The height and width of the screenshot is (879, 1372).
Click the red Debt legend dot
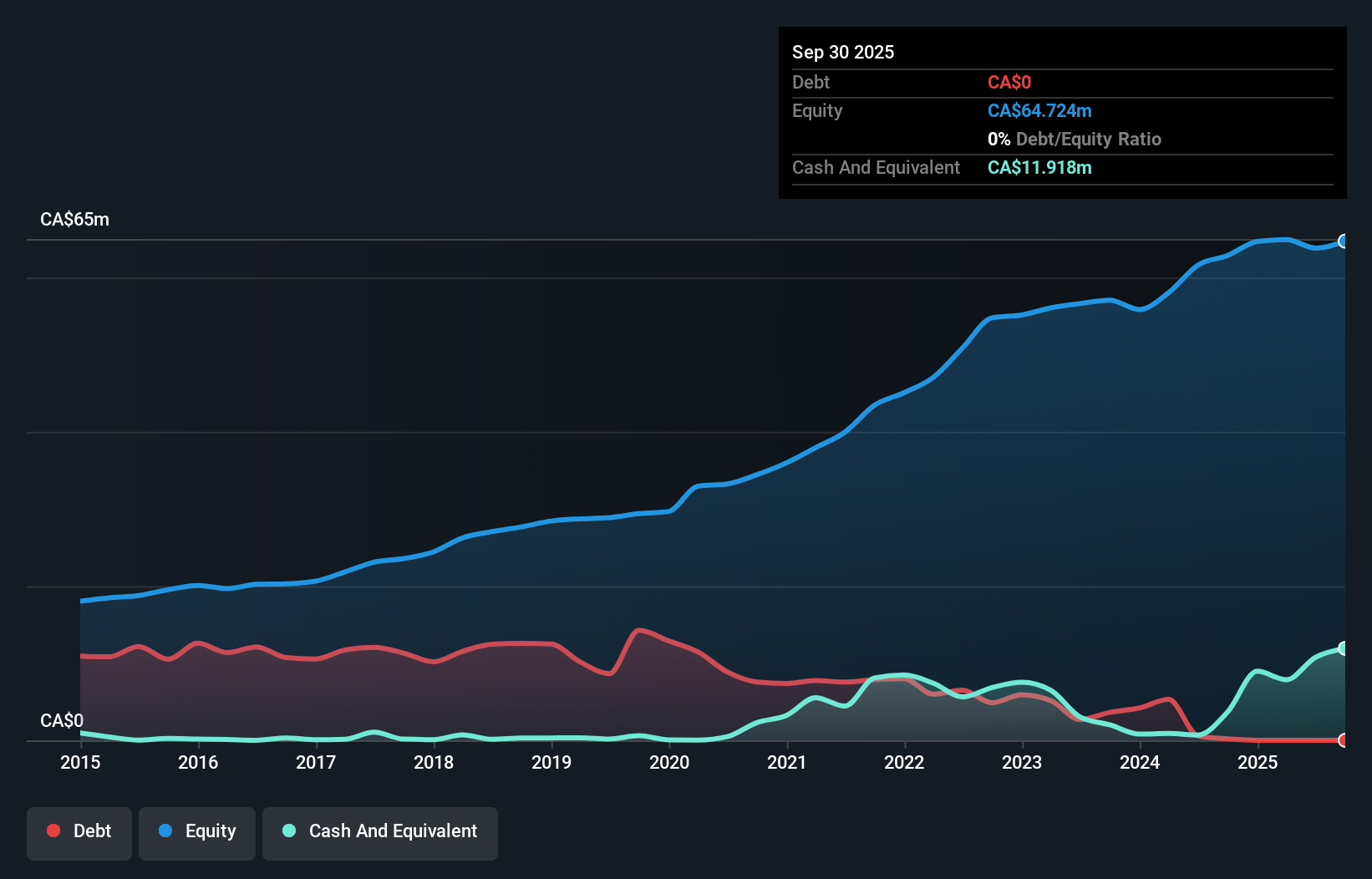click(x=53, y=831)
